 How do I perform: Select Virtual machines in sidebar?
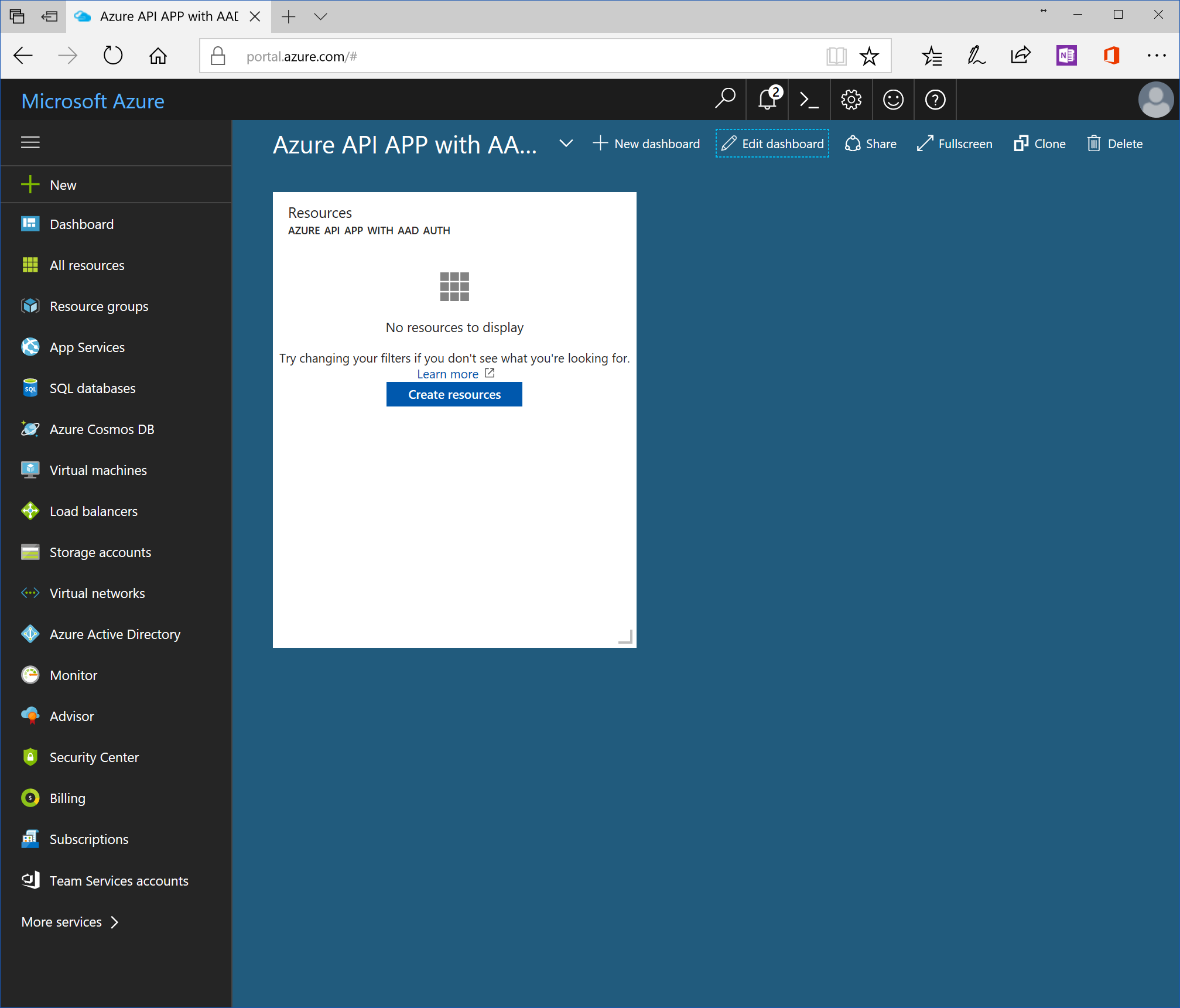pos(98,470)
